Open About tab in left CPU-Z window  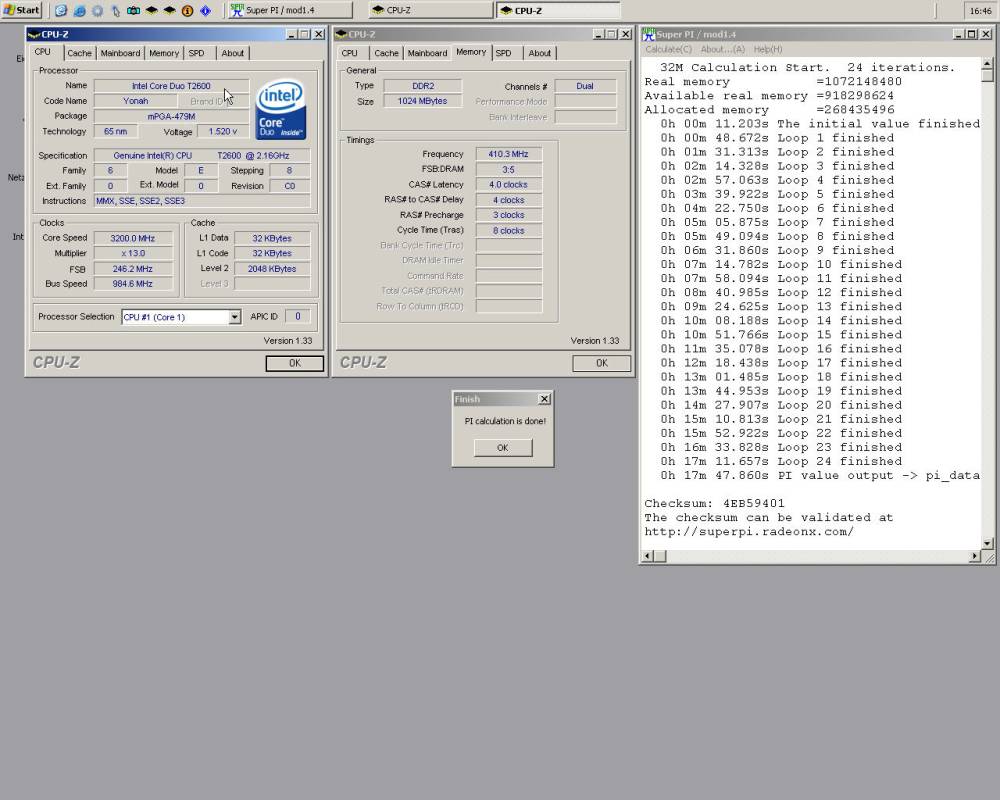pyautogui.click(x=232, y=53)
